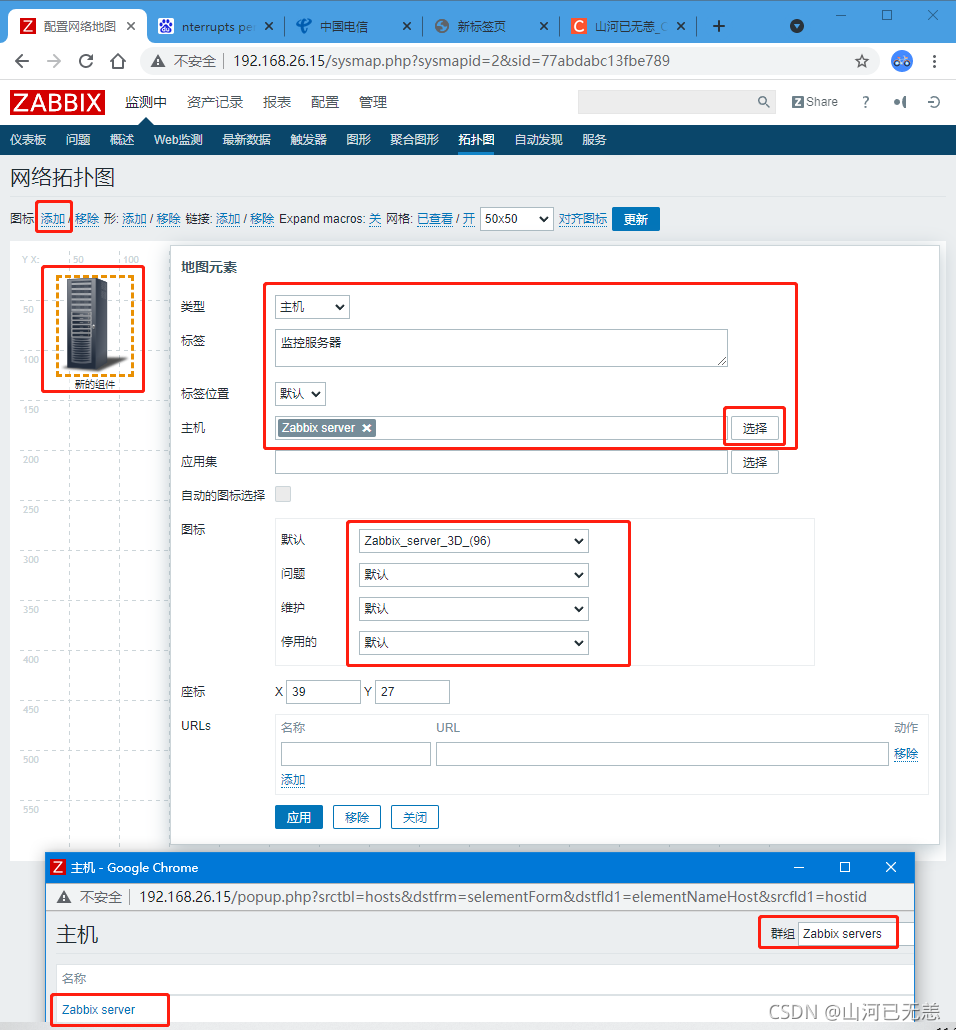
Task: Open the 管理 menu
Action: [x=373, y=102]
